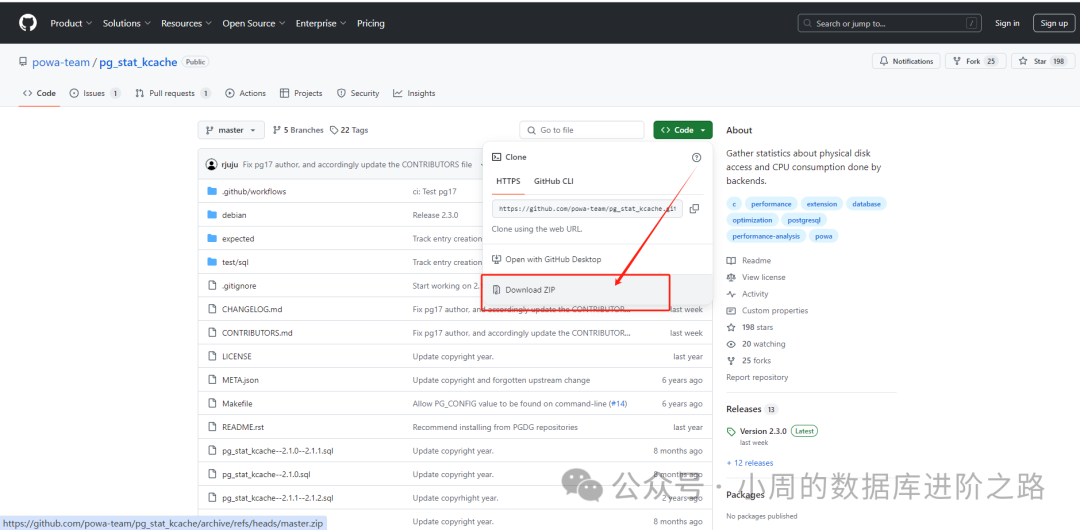Open the Custom properties link
Viewport: 1080px width, 530px height.
click(767, 311)
